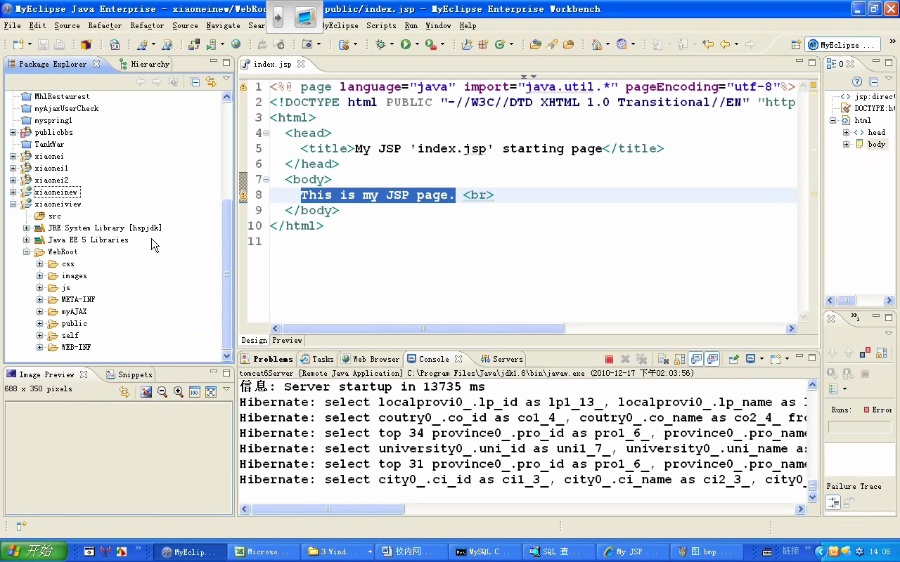The width and height of the screenshot is (900, 562).
Task: Click the Display Selected Console icon
Action: [750, 359]
